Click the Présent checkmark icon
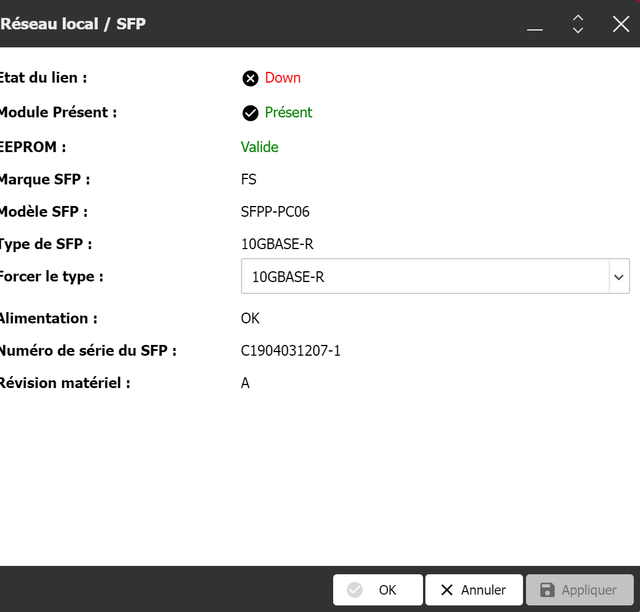The height and width of the screenshot is (612, 640). click(250, 113)
